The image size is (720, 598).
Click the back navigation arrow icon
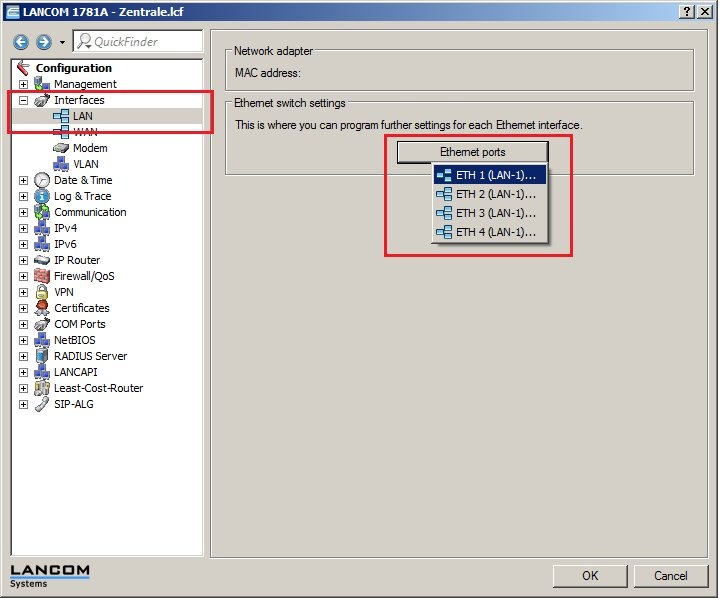tap(21, 42)
